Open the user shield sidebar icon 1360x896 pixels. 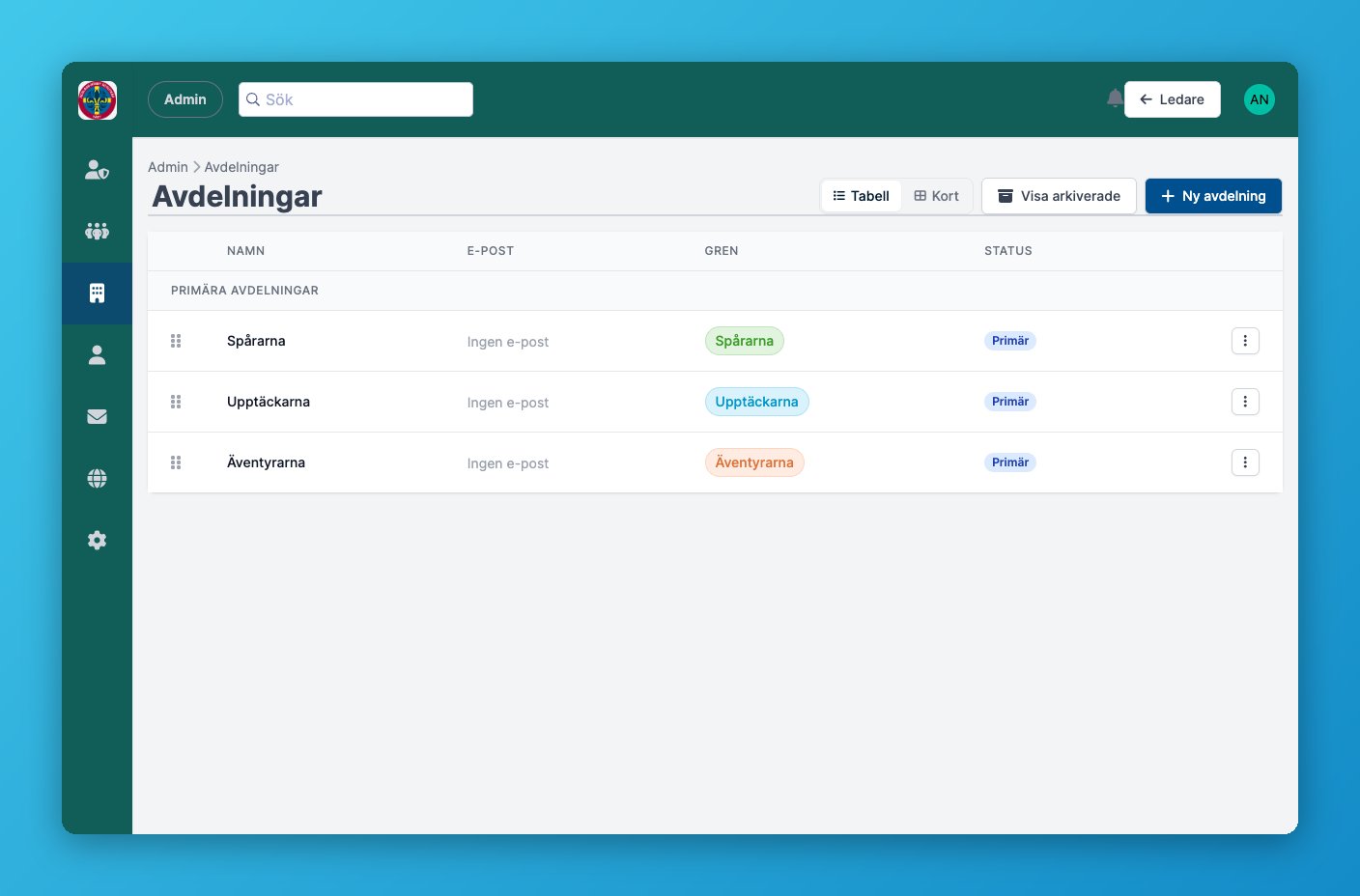pyautogui.click(x=97, y=170)
